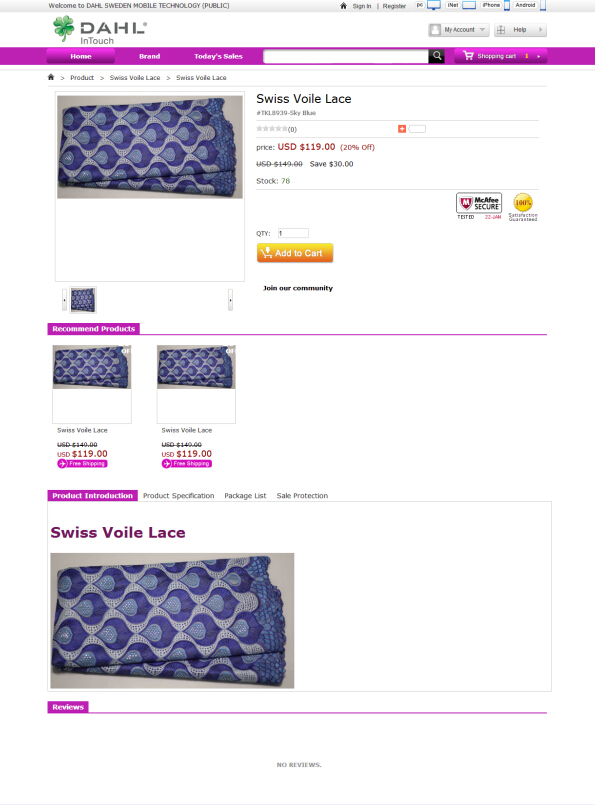Click the home icon beside Sign in

[x=343, y=6]
